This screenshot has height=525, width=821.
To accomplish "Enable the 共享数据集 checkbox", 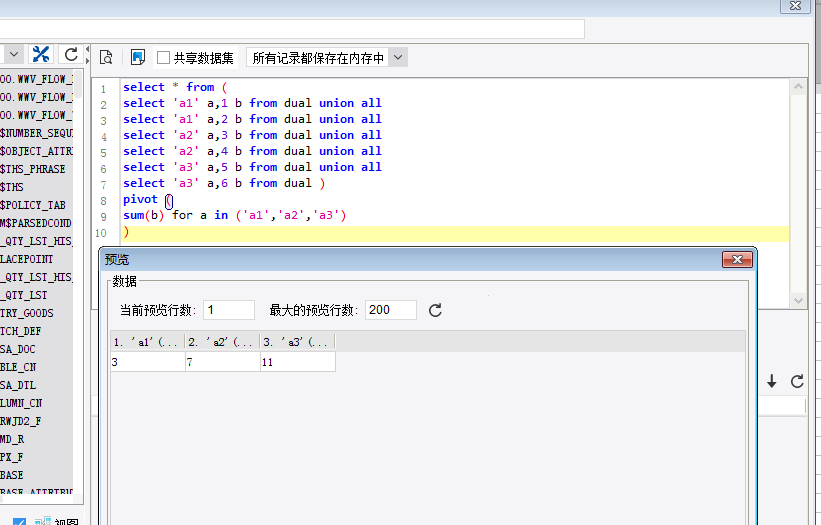I will coord(164,58).
